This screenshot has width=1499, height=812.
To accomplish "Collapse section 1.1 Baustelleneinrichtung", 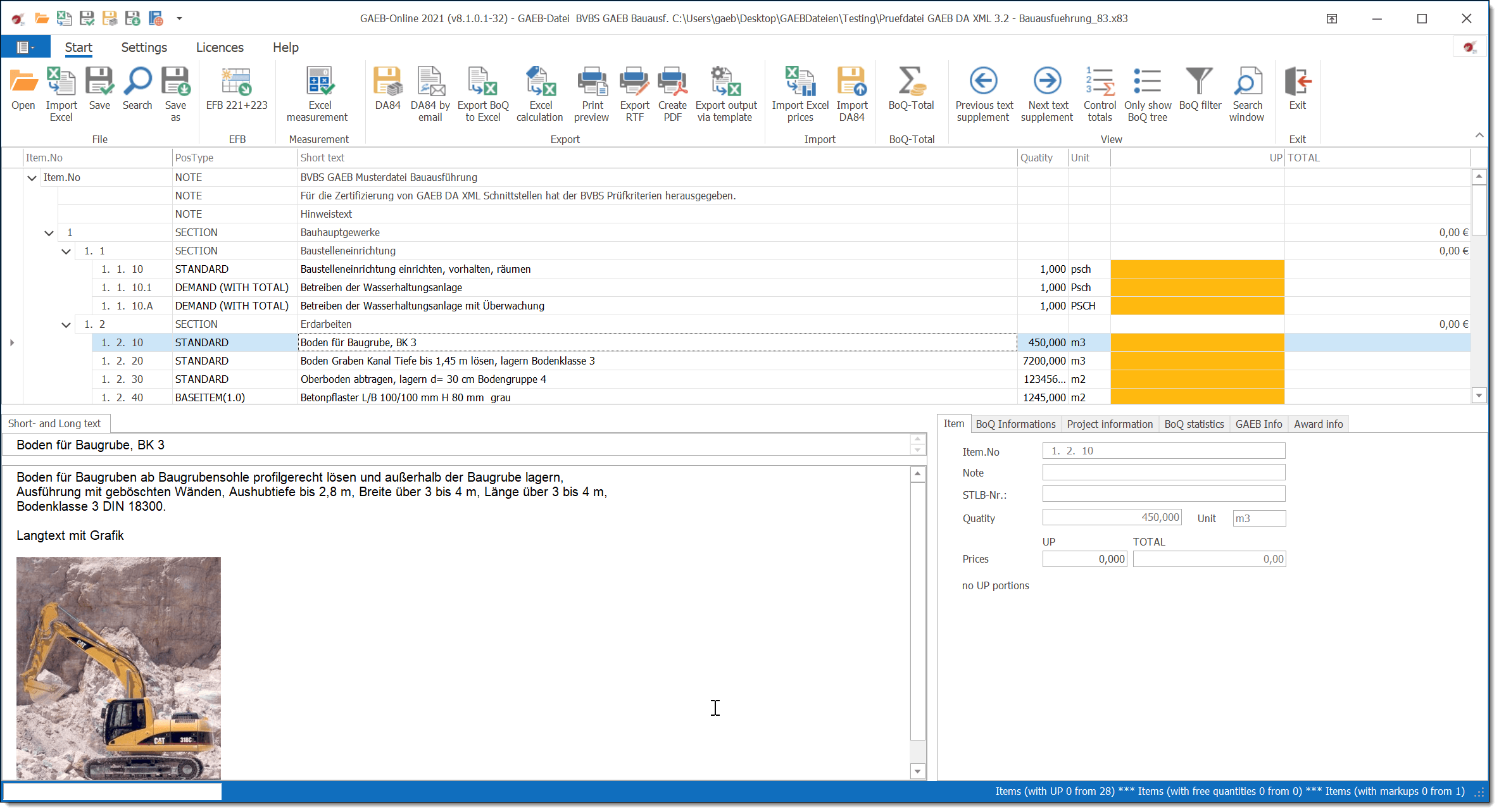I will click(x=66, y=251).
